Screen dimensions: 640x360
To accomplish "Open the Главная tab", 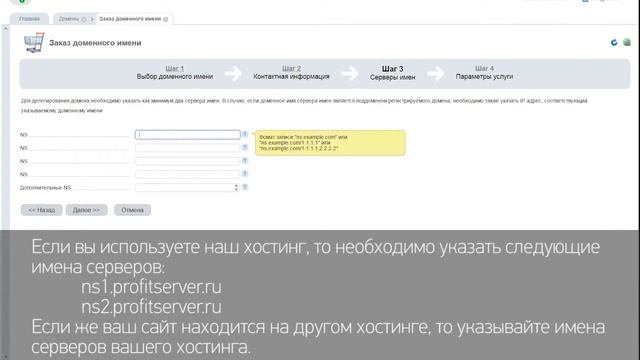I will pyautogui.click(x=29, y=19).
